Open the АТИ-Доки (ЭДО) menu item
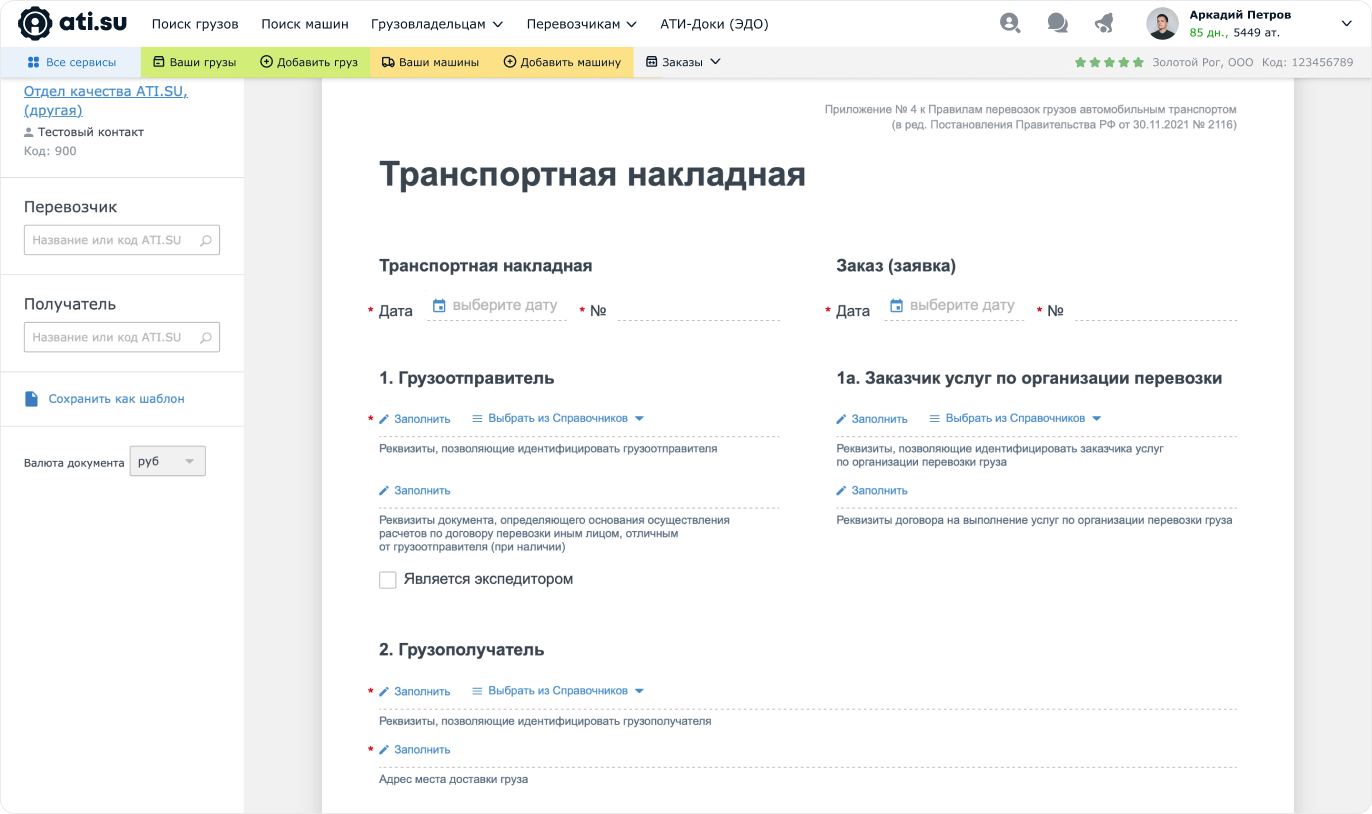 coord(714,24)
